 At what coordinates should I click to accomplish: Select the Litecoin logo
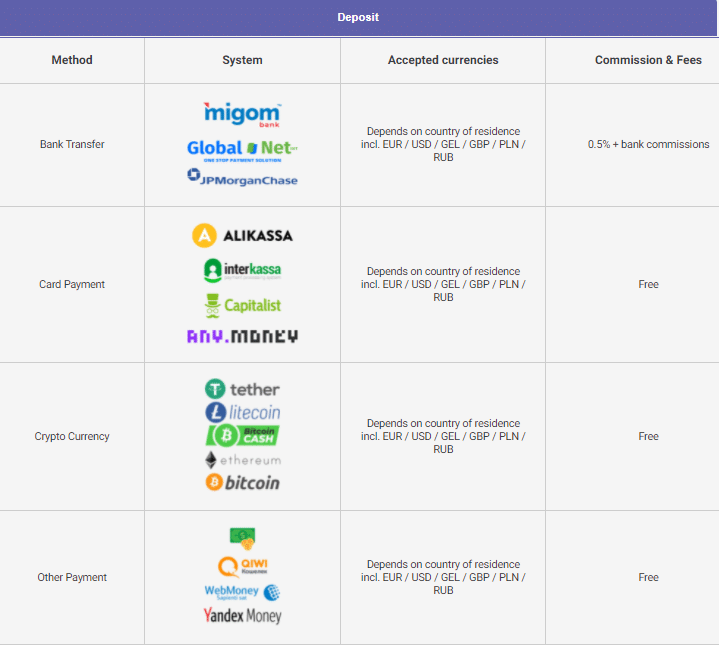pyautogui.click(x=242, y=412)
